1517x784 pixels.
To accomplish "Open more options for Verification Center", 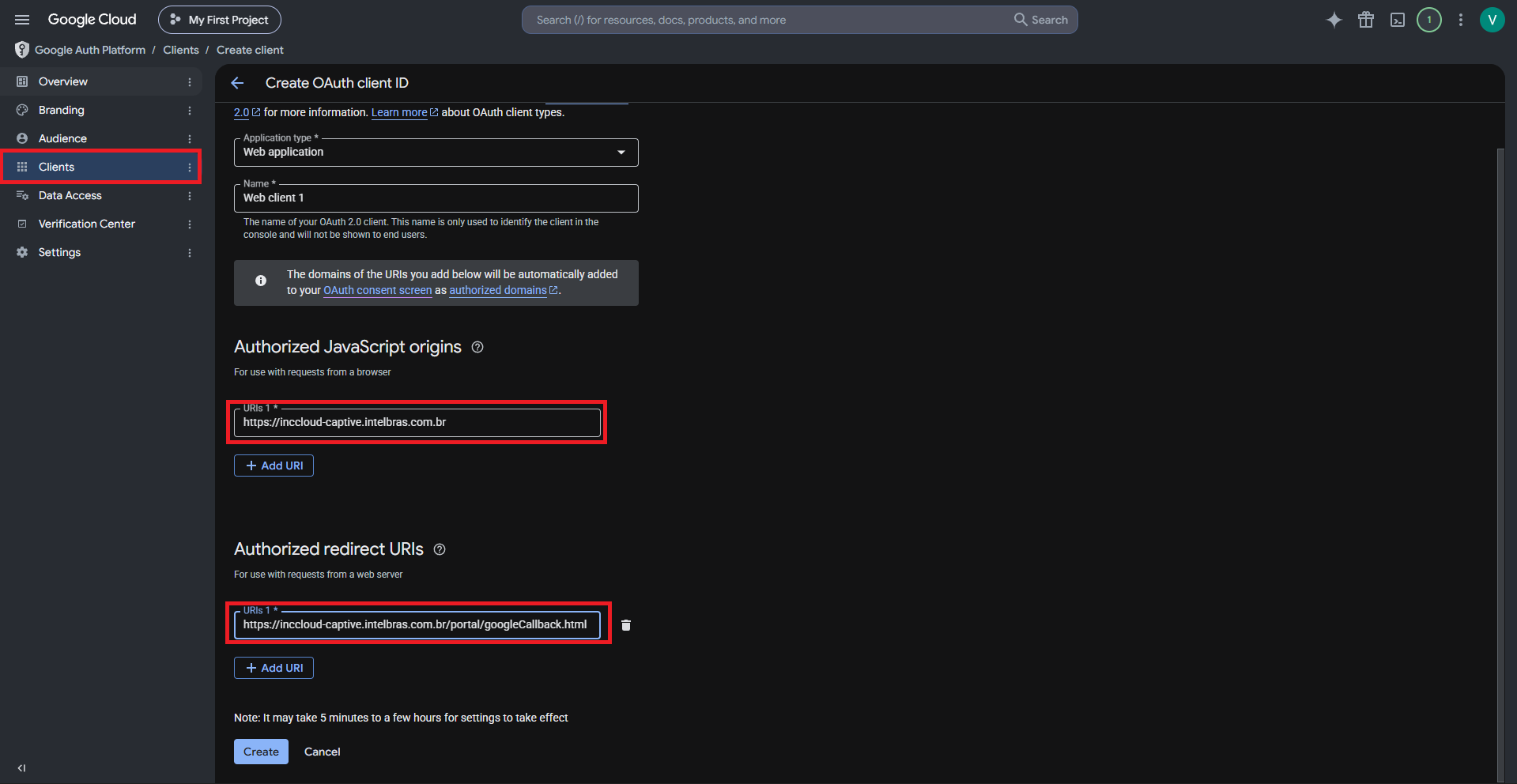I will coord(190,224).
